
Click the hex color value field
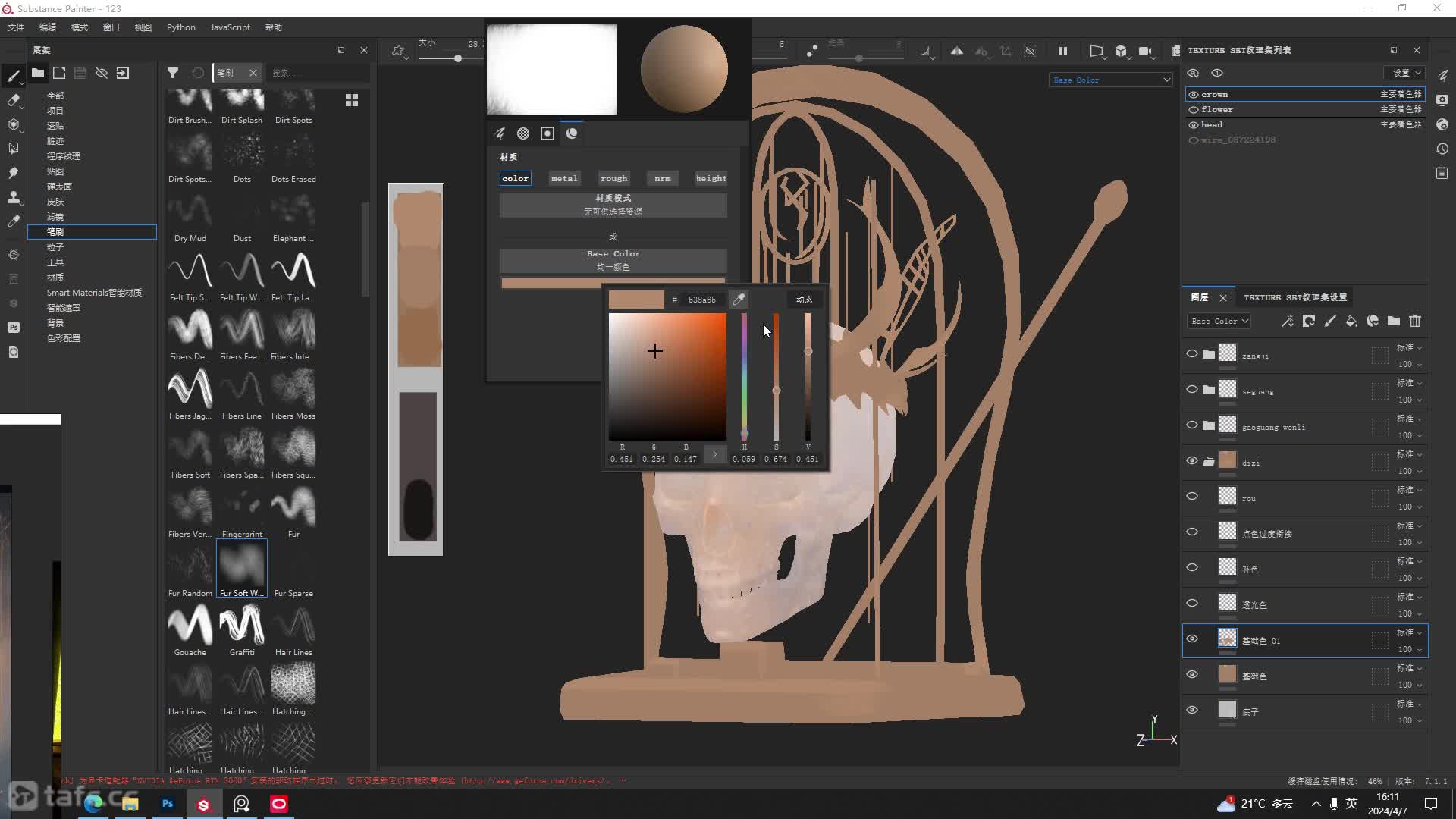click(702, 300)
